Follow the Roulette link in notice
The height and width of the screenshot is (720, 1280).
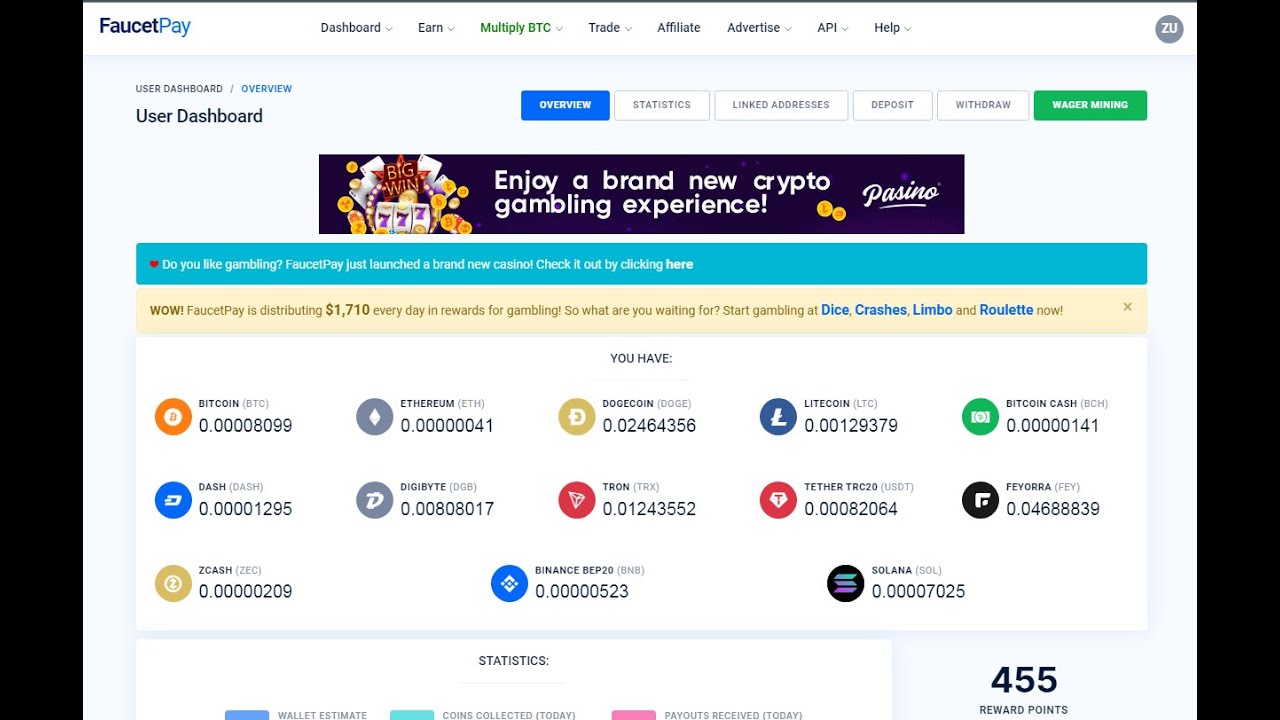tap(1006, 310)
